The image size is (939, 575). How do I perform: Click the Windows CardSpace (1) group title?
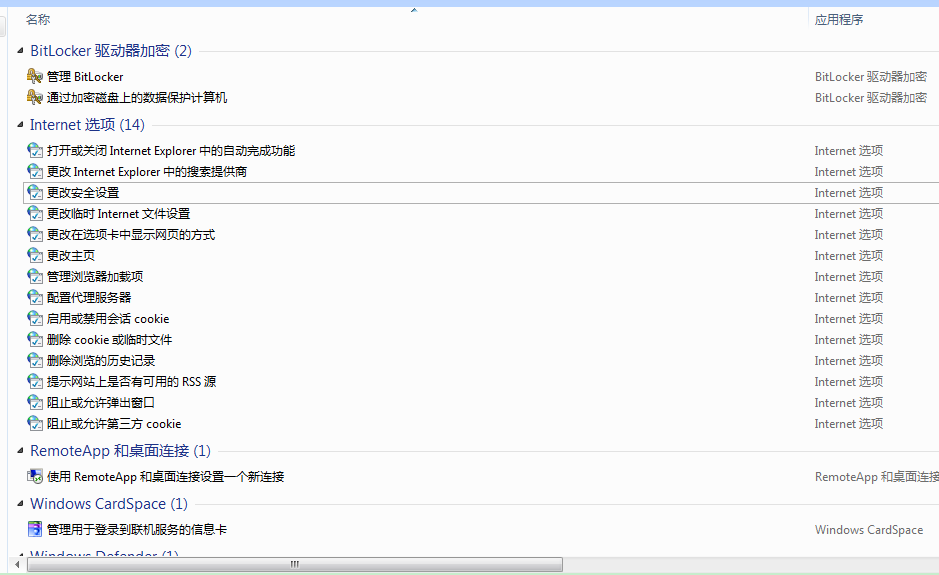tap(109, 504)
